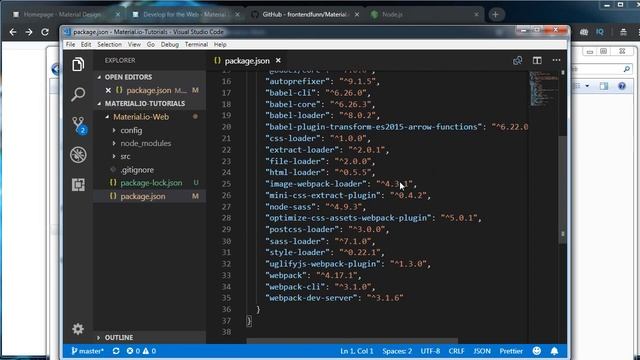The image size is (640, 360).
Task: Collapse the Material.io-Web folder
Action: pyautogui.click(x=149, y=117)
